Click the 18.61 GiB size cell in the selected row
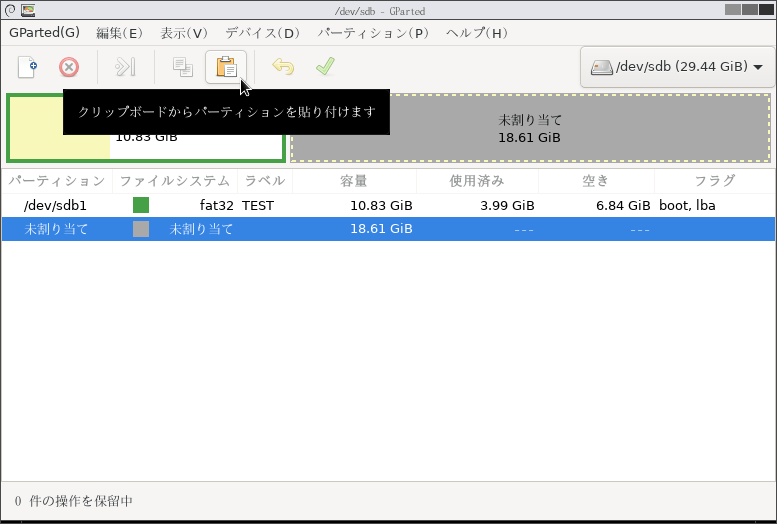Image resolution: width=777 pixels, height=524 pixels. pos(381,229)
